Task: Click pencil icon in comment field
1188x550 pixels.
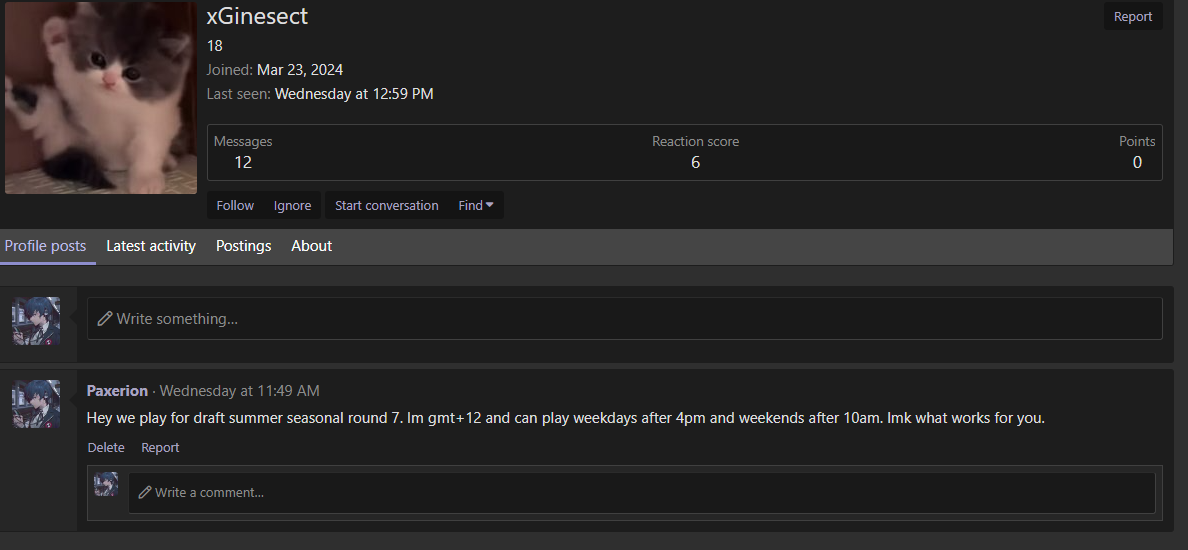Action: click(145, 493)
